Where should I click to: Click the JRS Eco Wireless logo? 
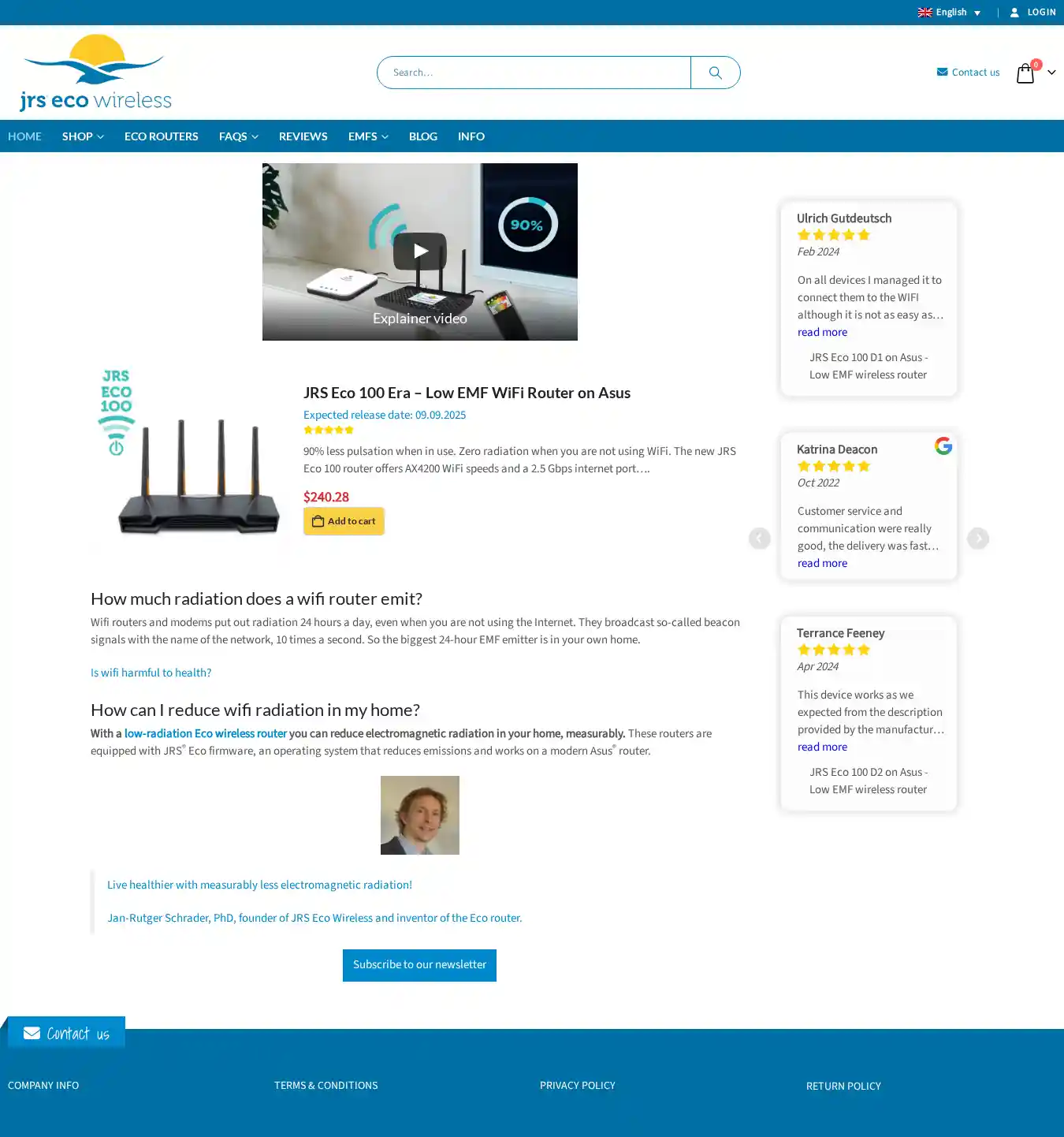coord(95,73)
